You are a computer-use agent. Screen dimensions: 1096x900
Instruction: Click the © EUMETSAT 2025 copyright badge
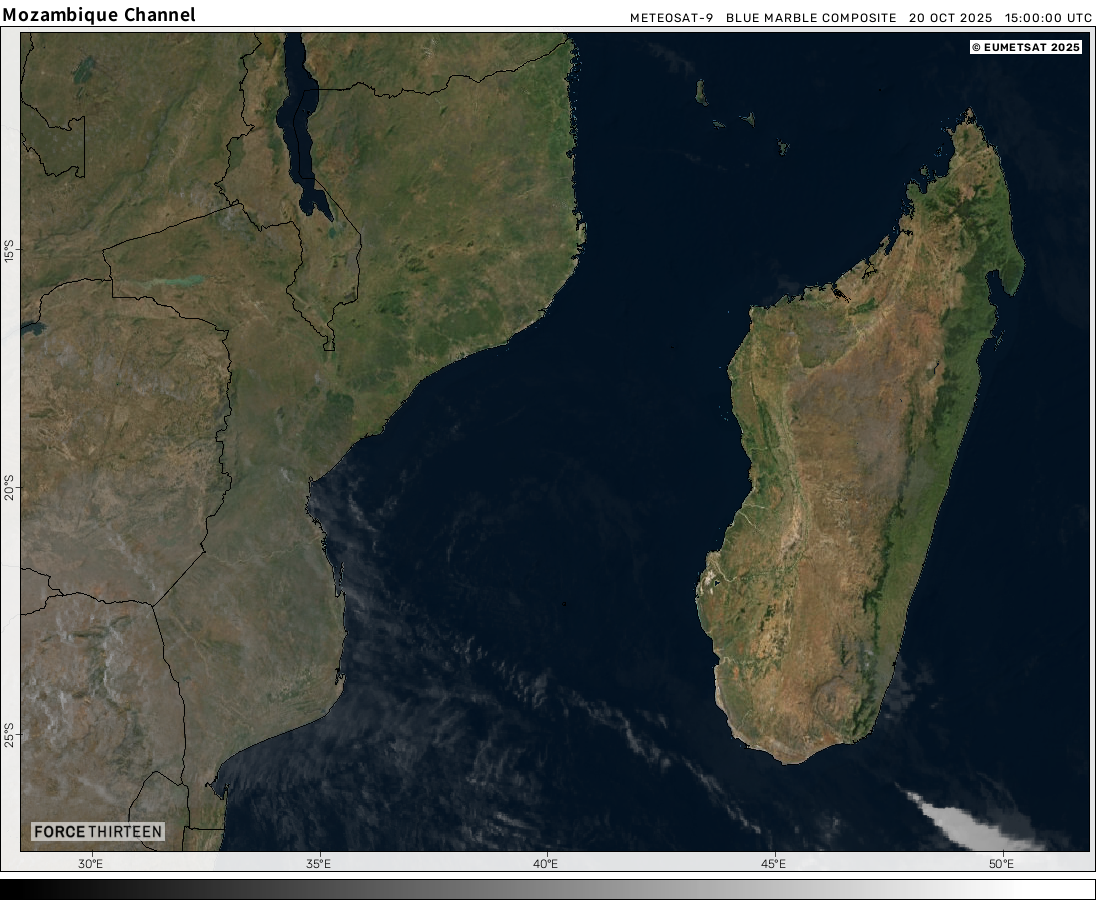pyautogui.click(x=1026, y=47)
